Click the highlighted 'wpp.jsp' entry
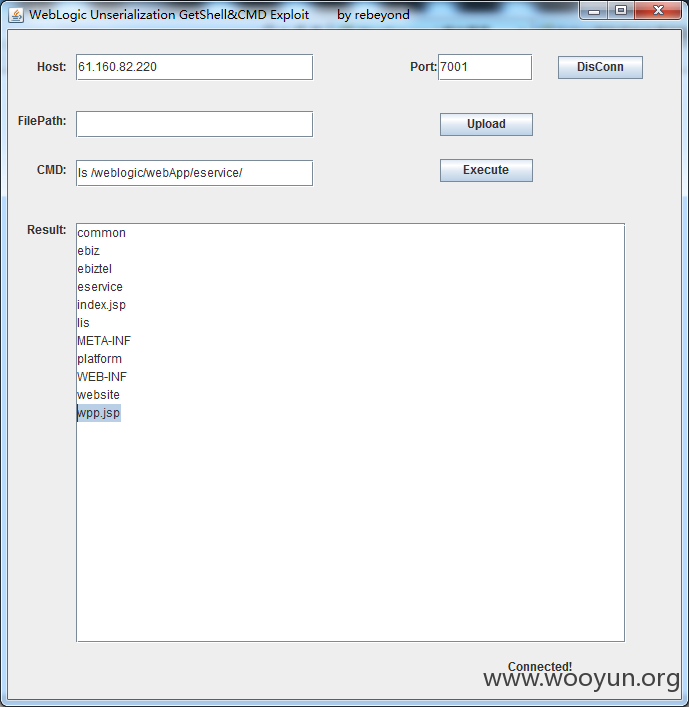The height and width of the screenshot is (707, 689). (99, 413)
